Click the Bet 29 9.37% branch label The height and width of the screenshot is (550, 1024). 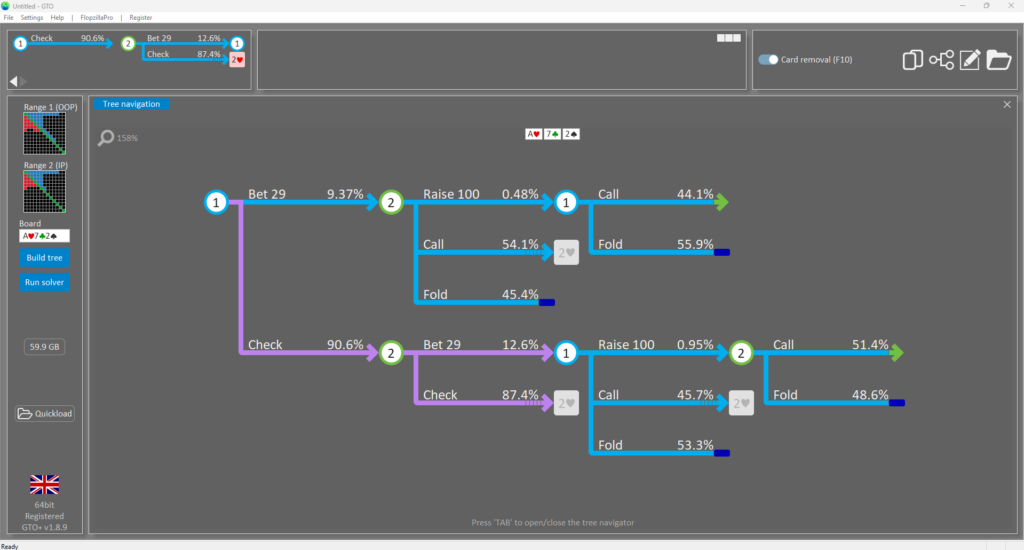tap(306, 194)
